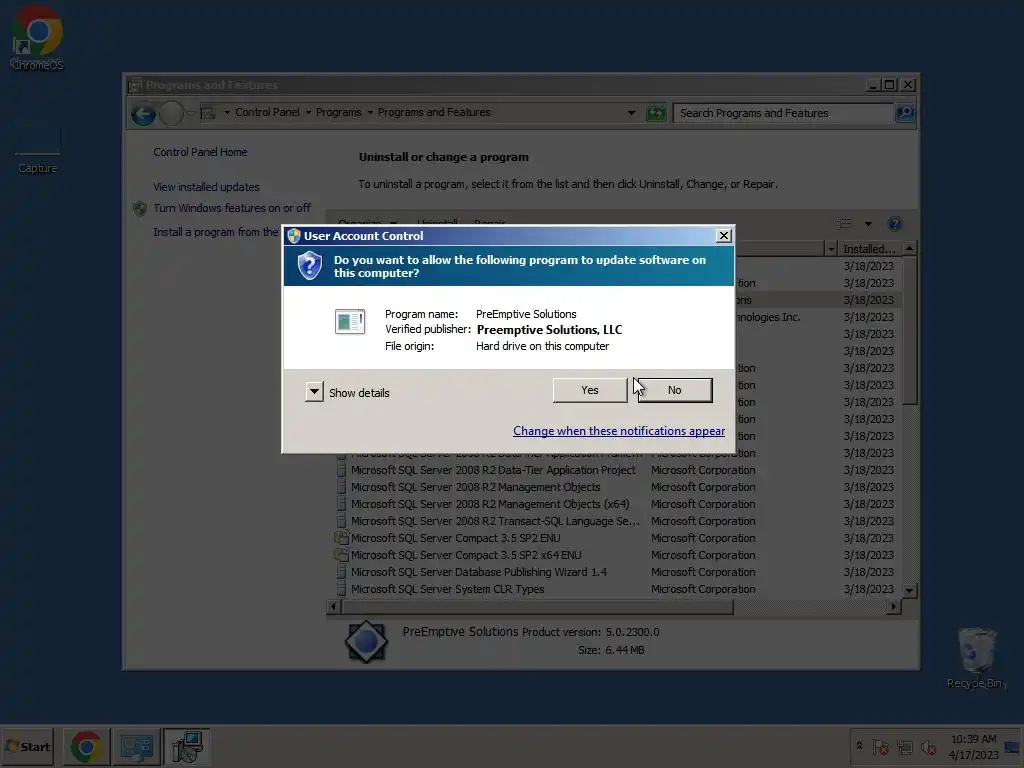Click the Action Center flag tray icon

pyautogui.click(x=880, y=747)
